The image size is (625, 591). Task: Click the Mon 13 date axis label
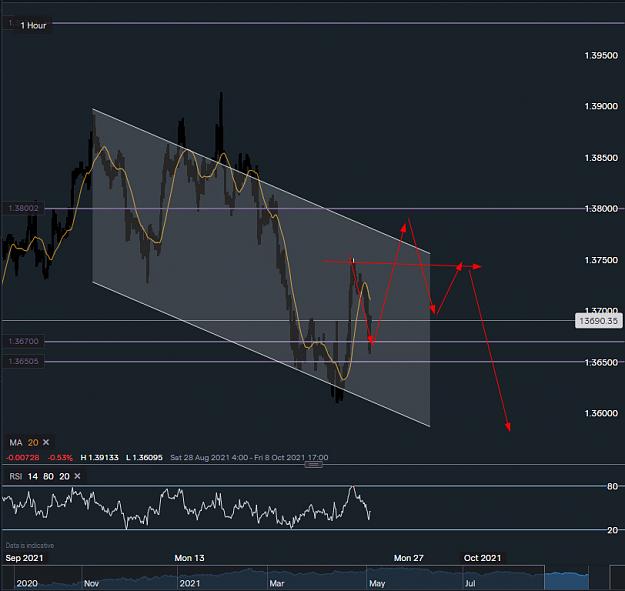click(189, 558)
